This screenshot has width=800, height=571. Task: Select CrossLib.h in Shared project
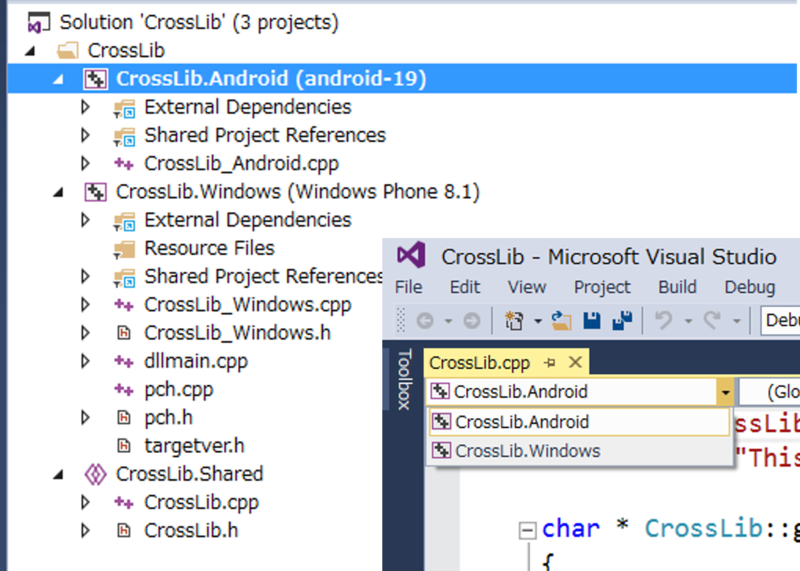tap(191, 531)
